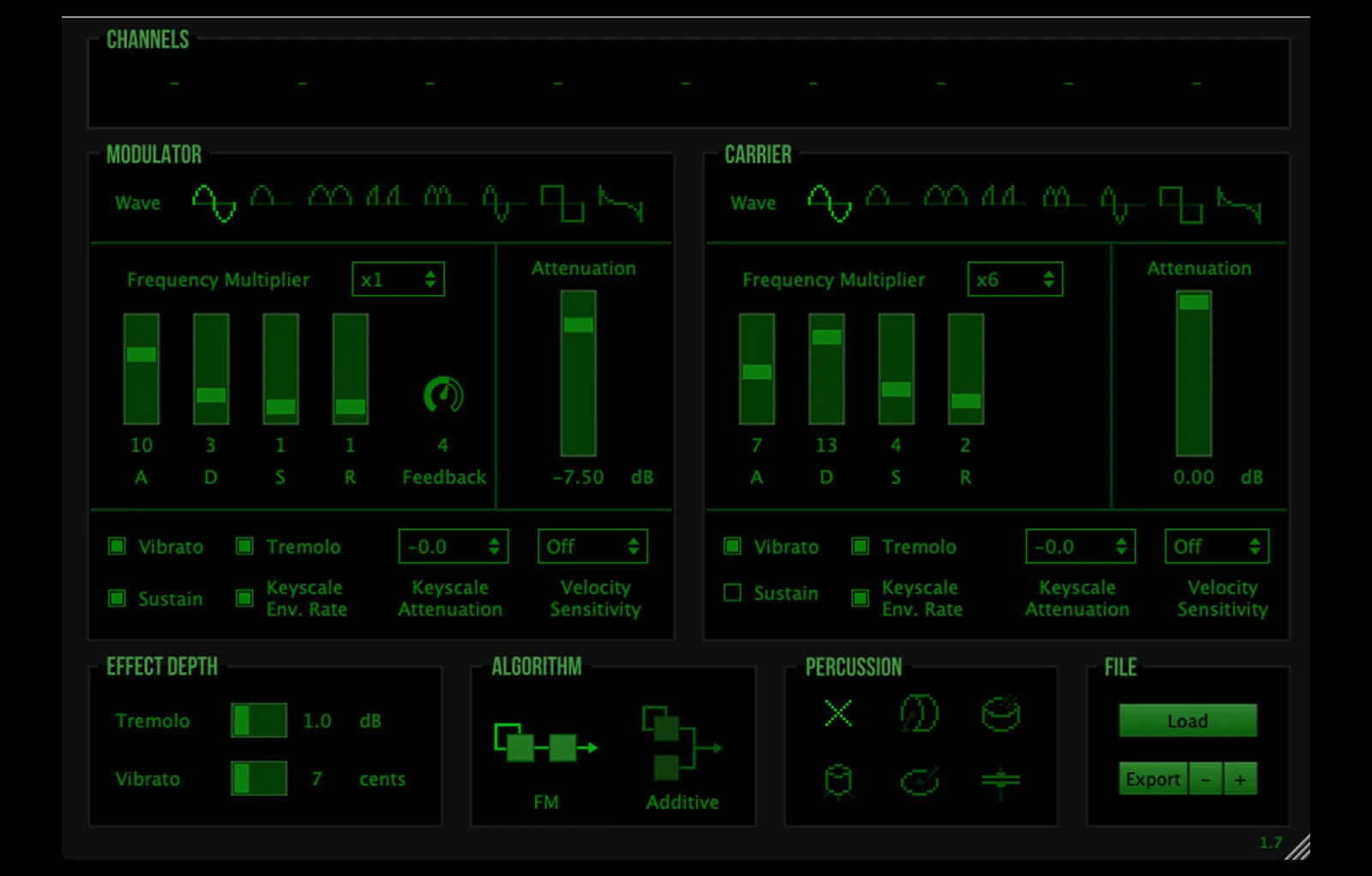Select the hi-hat percussion icon

point(1001,781)
